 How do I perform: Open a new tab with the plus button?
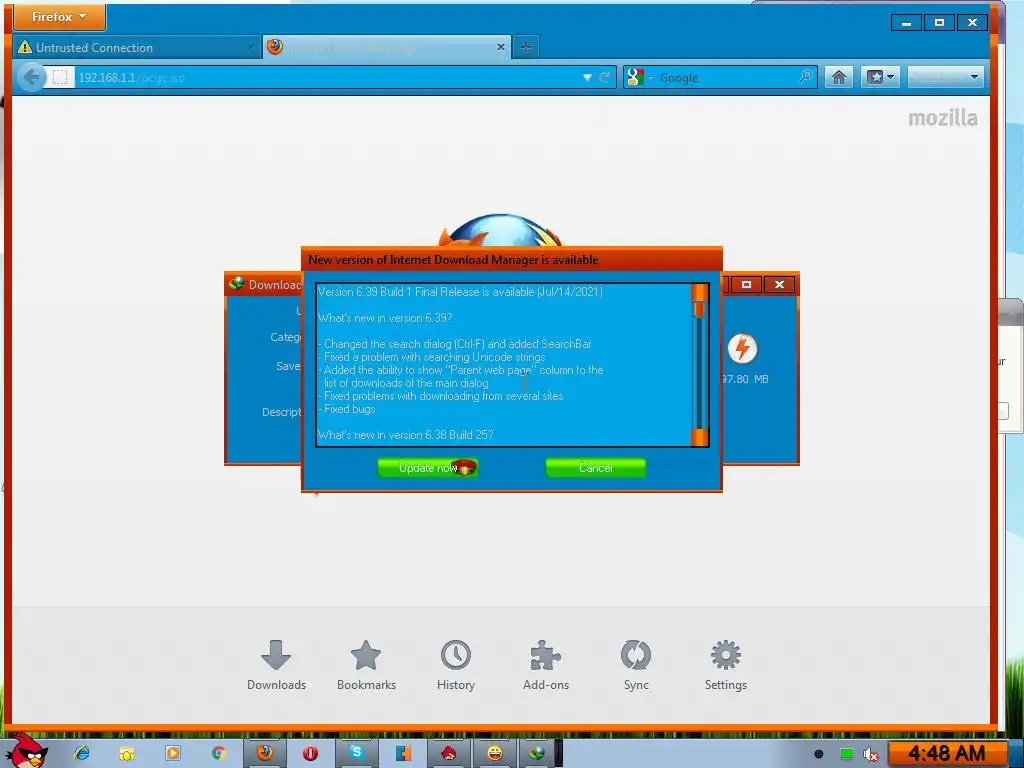[x=526, y=47]
